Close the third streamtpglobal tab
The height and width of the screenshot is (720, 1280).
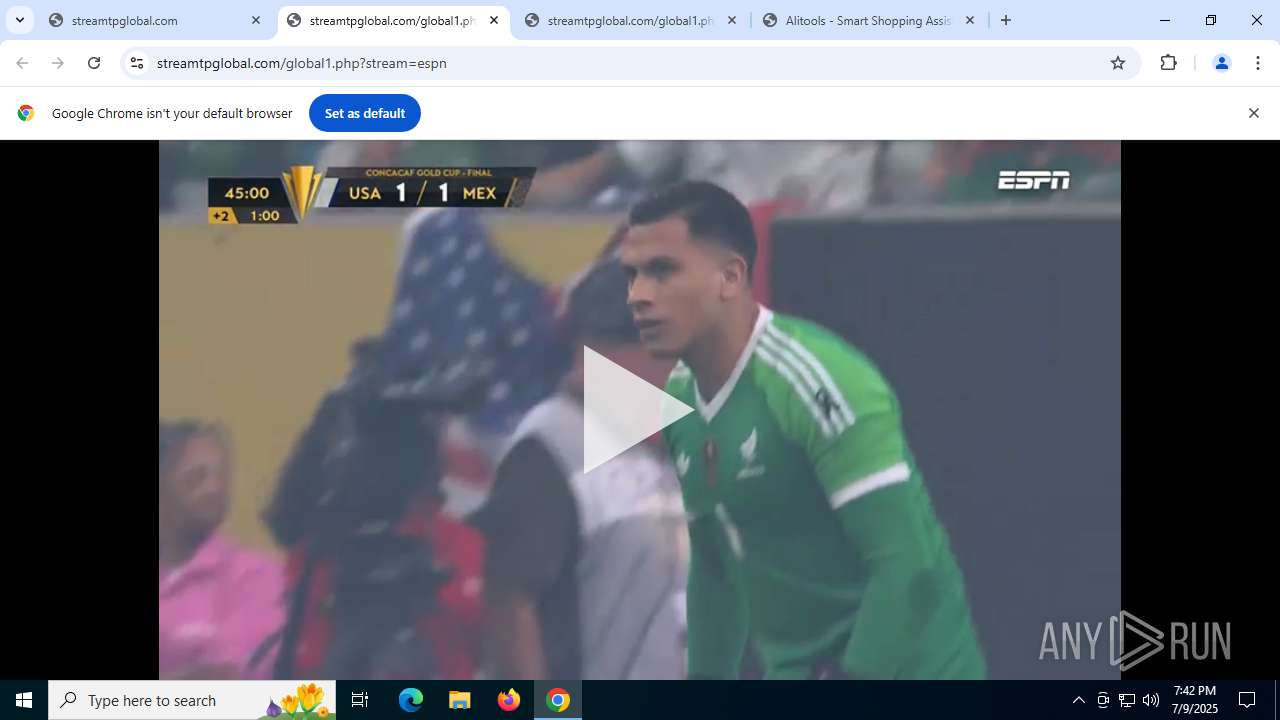(x=732, y=20)
